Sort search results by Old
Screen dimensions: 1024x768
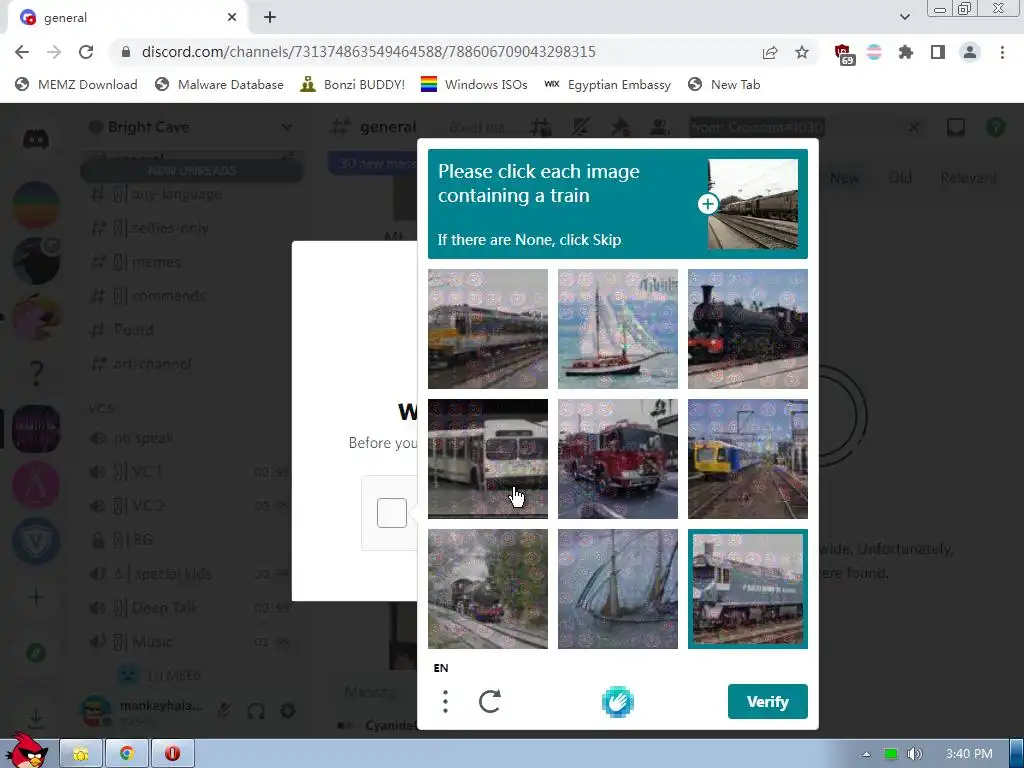[x=900, y=178]
